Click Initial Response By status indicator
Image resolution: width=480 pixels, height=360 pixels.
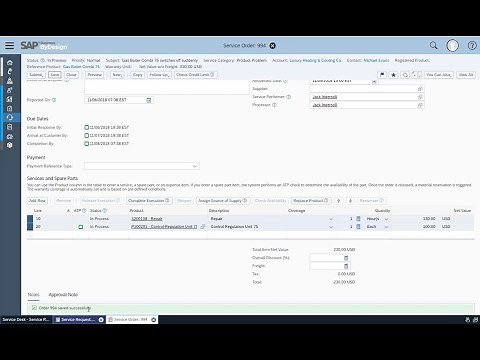pos(87,127)
